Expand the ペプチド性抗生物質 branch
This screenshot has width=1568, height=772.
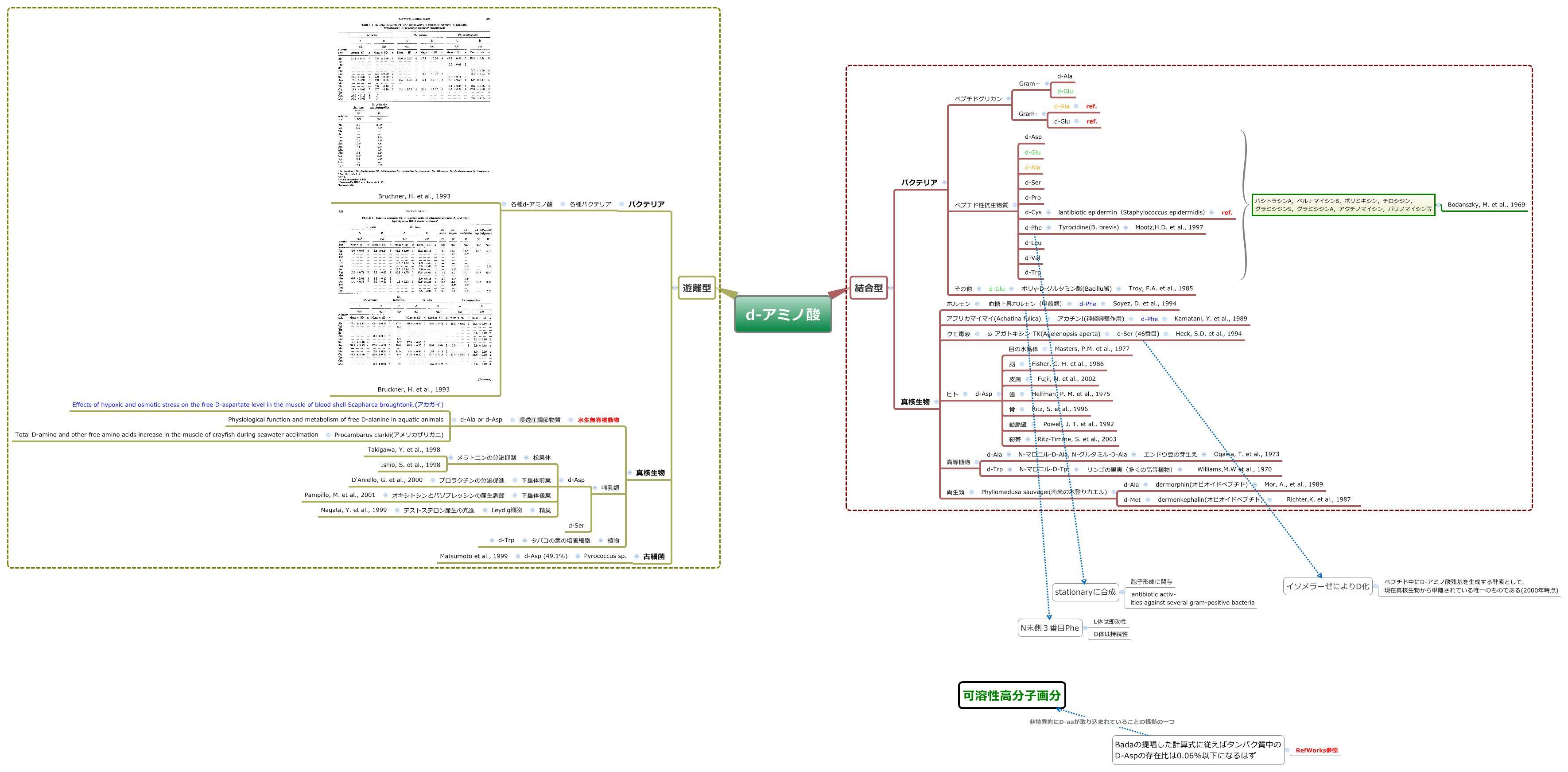[x=1015, y=205]
